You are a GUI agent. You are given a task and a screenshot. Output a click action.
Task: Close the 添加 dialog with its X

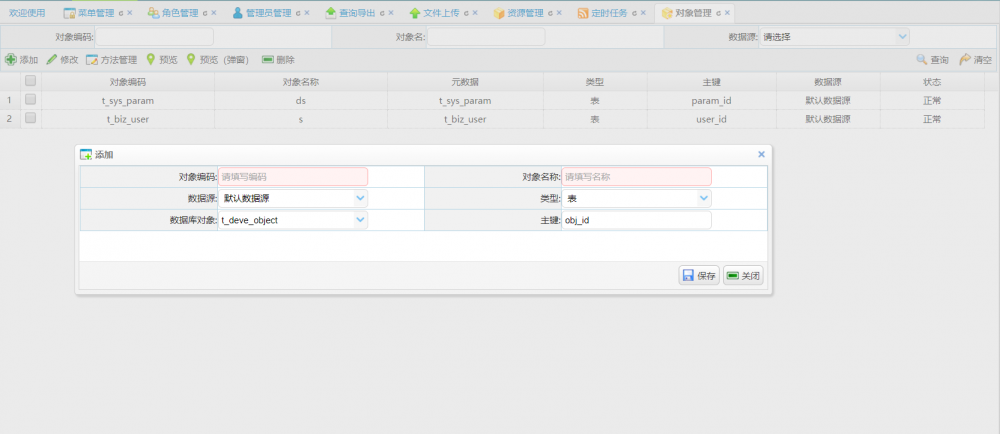pos(761,154)
